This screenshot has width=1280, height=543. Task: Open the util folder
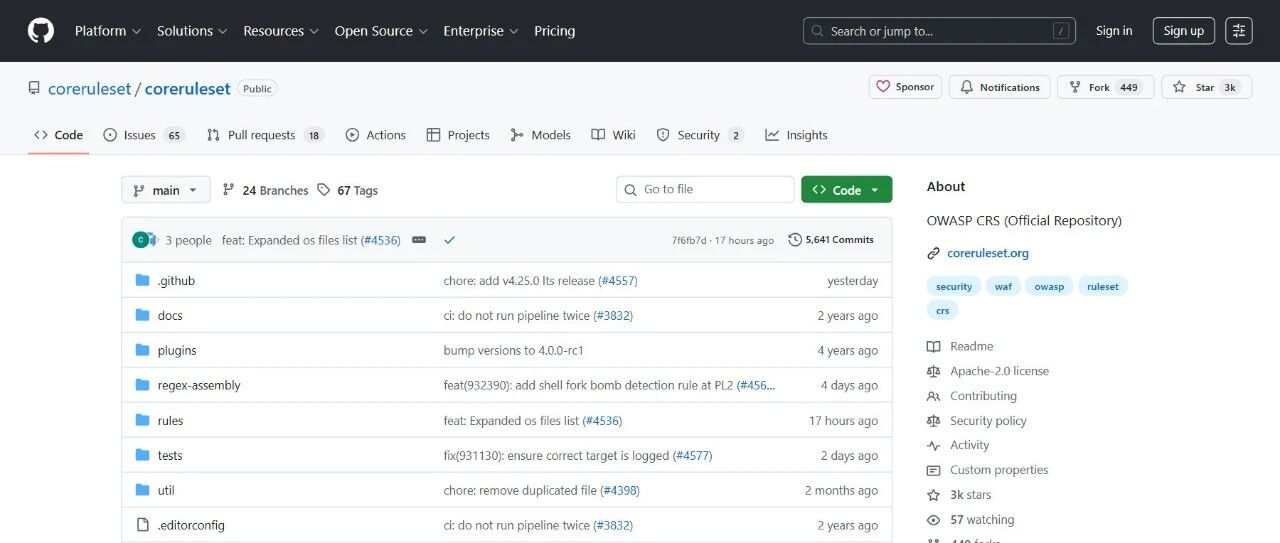(x=166, y=490)
